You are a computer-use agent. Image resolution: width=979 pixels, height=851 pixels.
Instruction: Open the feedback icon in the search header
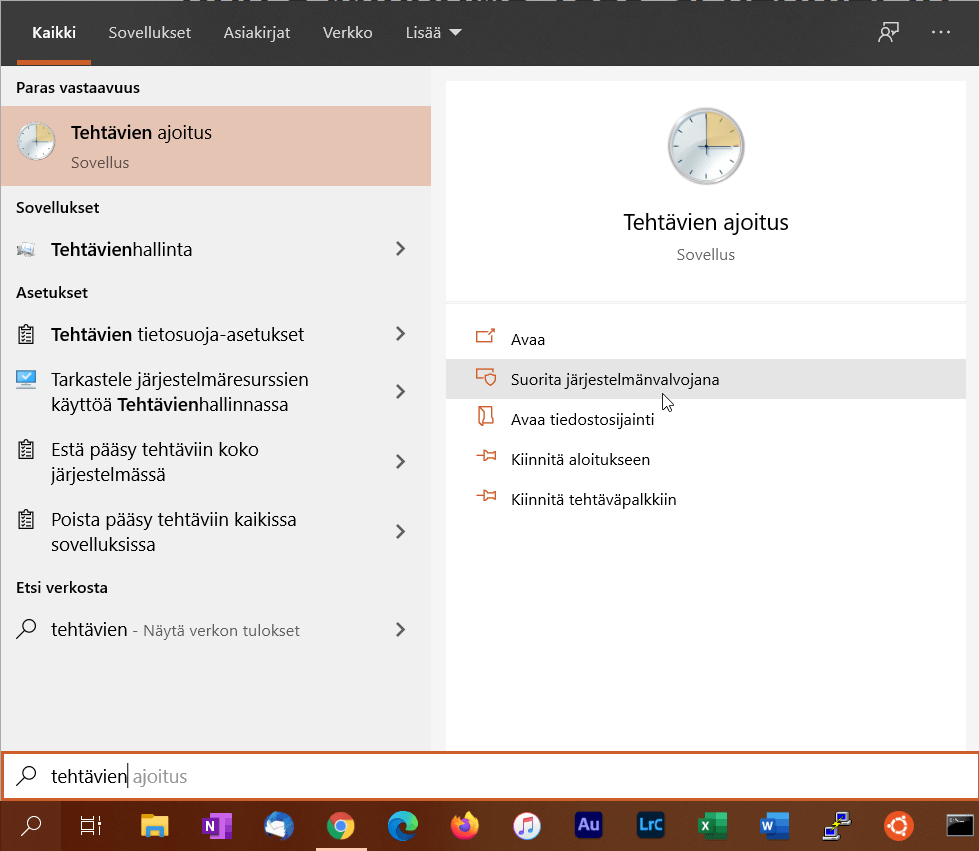click(x=887, y=33)
